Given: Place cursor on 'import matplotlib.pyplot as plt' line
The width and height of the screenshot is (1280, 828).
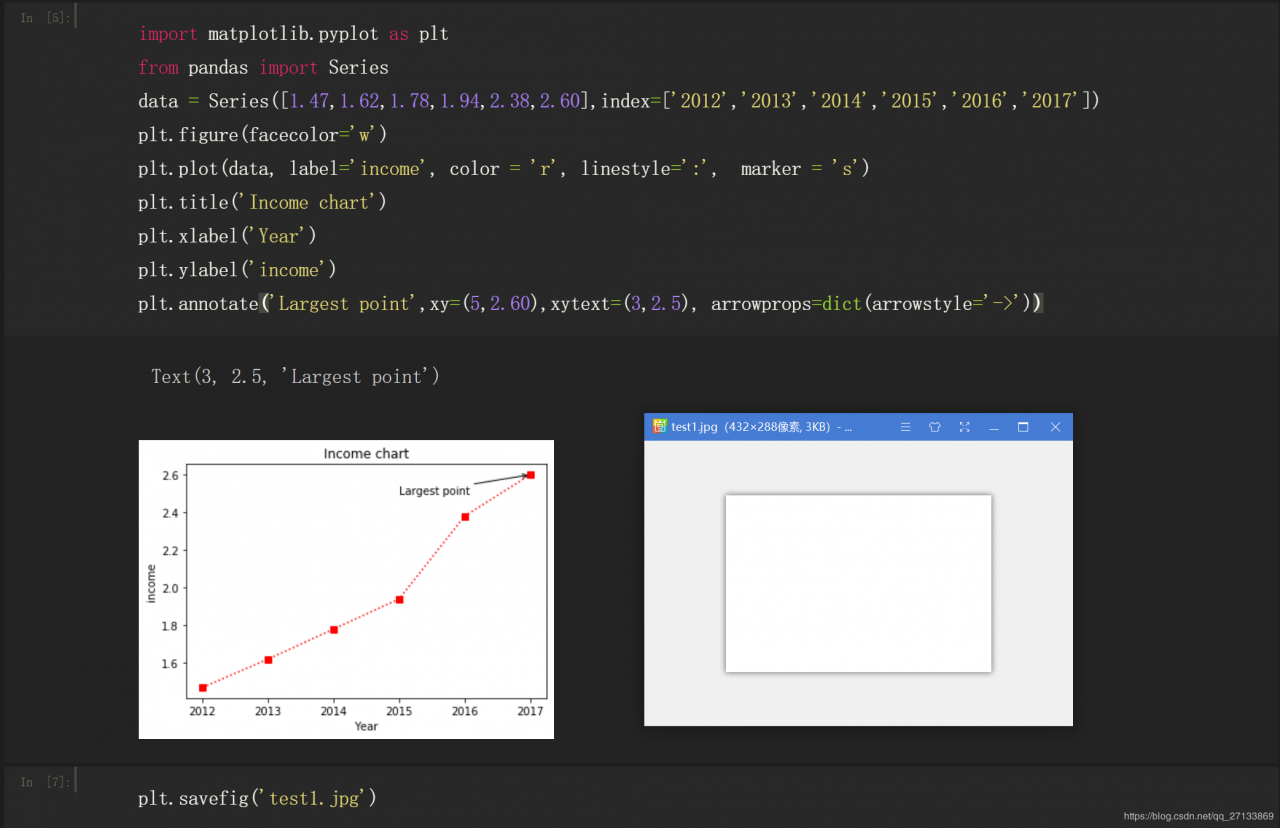Looking at the screenshot, I should click(x=293, y=34).
